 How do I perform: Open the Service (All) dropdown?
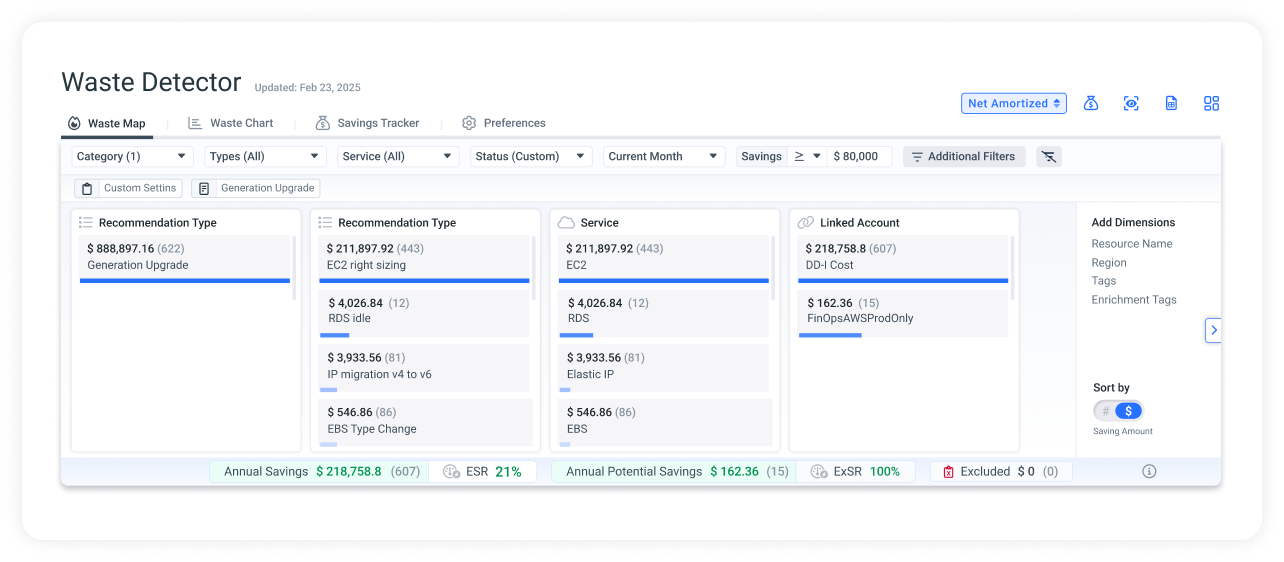click(398, 156)
